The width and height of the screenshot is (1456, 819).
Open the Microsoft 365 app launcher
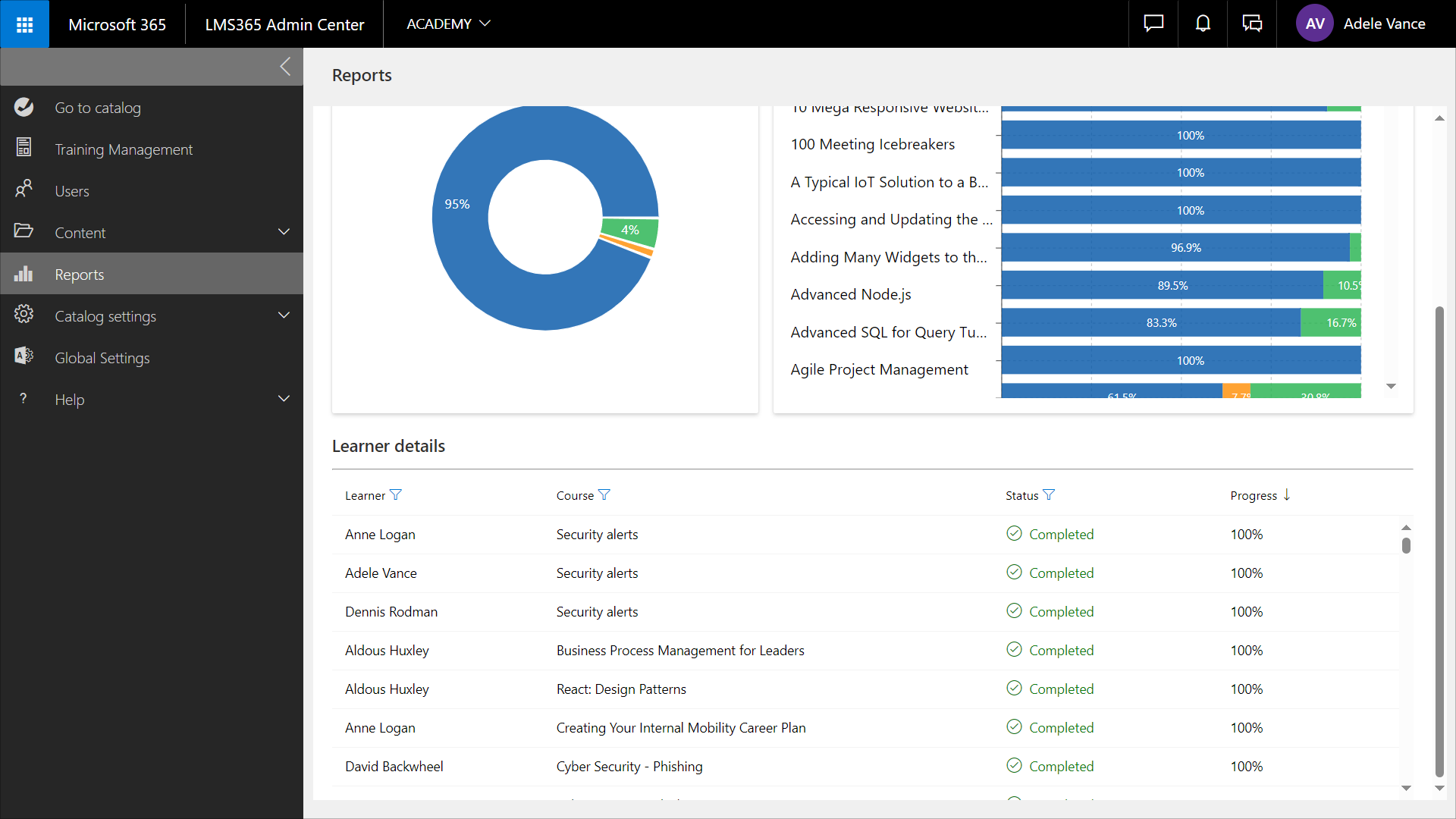[x=24, y=24]
